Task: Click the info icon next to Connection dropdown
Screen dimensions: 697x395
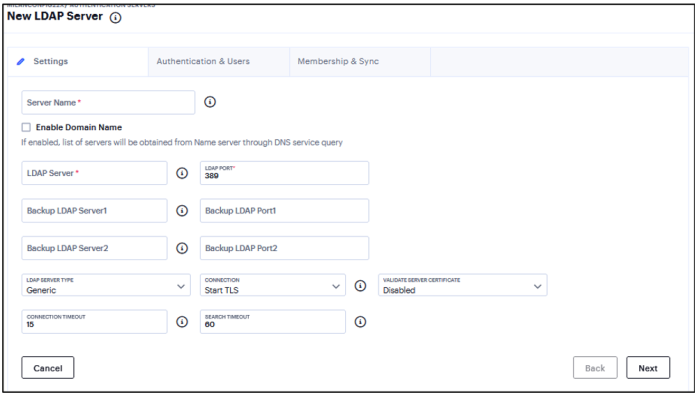Action: (x=360, y=286)
